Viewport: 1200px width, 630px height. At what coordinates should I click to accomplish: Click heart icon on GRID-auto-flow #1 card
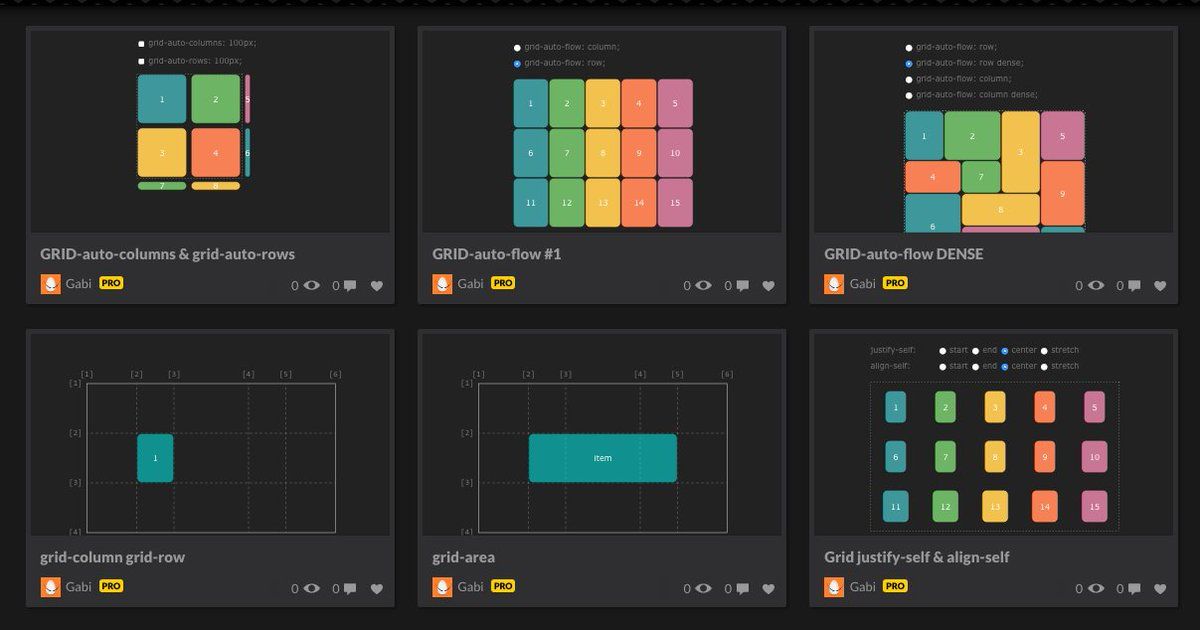pos(768,285)
